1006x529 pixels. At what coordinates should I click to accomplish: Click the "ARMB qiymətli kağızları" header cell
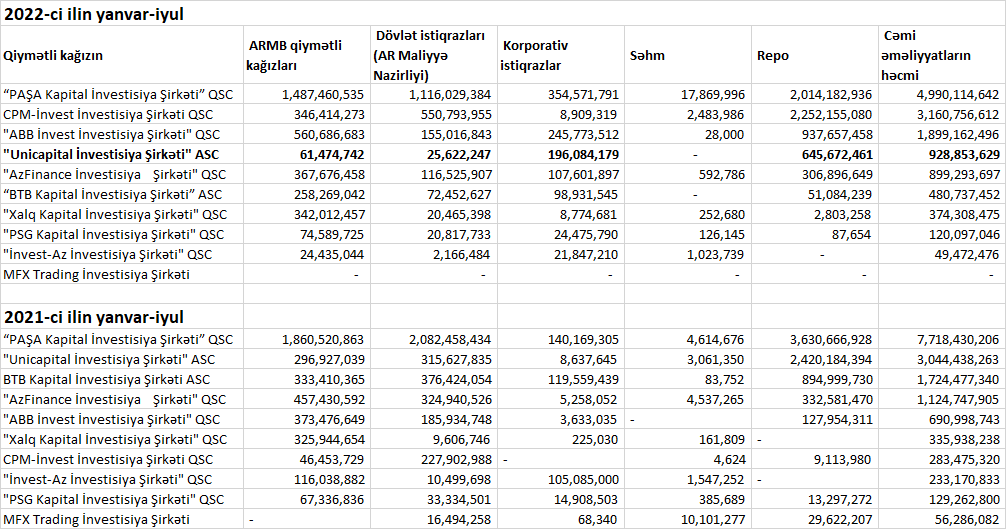coord(307,55)
